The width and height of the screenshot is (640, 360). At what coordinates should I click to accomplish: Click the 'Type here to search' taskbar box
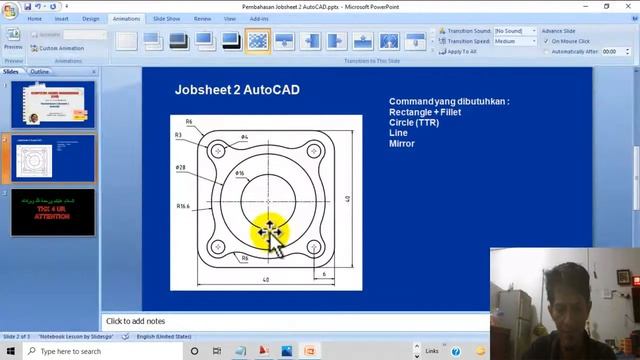pos(102,351)
